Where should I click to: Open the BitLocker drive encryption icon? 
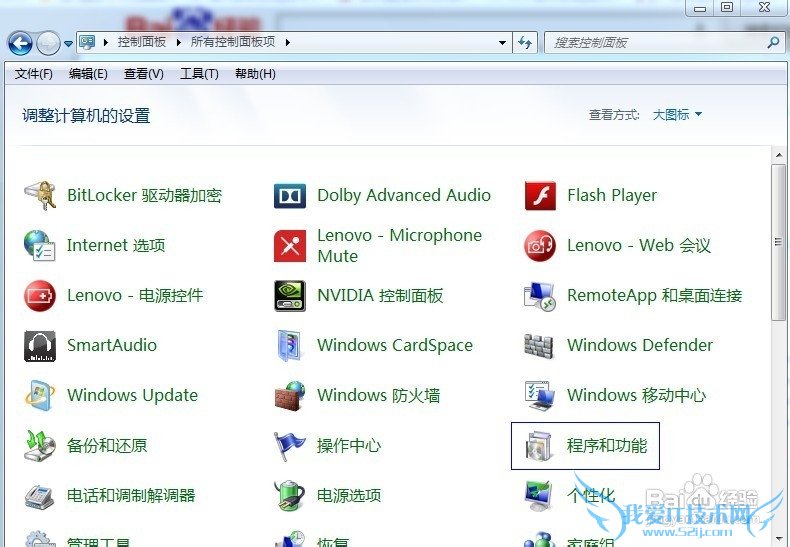click(x=40, y=195)
